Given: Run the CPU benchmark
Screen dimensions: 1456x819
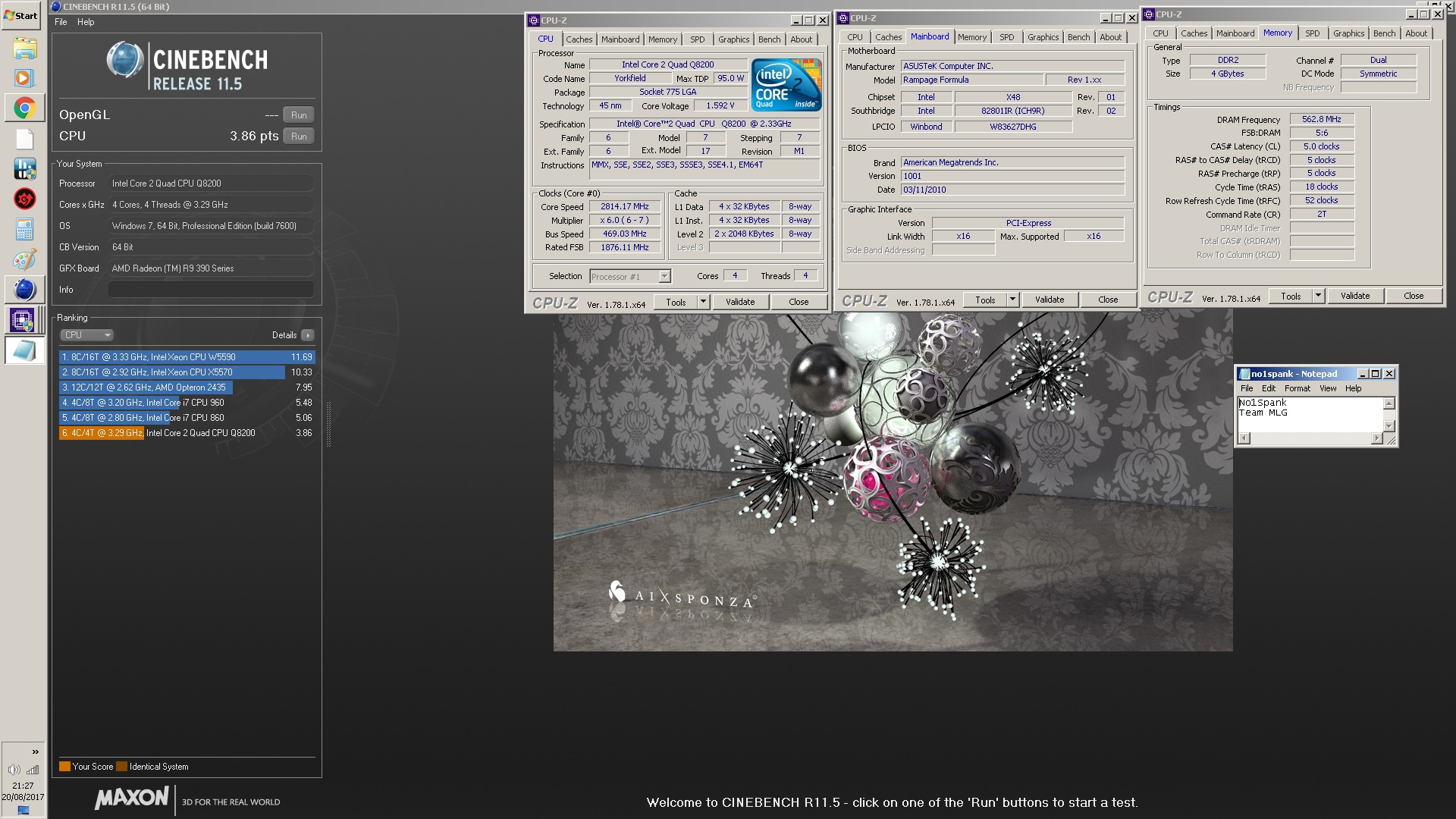Looking at the screenshot, I should click(x=299, y=136).
